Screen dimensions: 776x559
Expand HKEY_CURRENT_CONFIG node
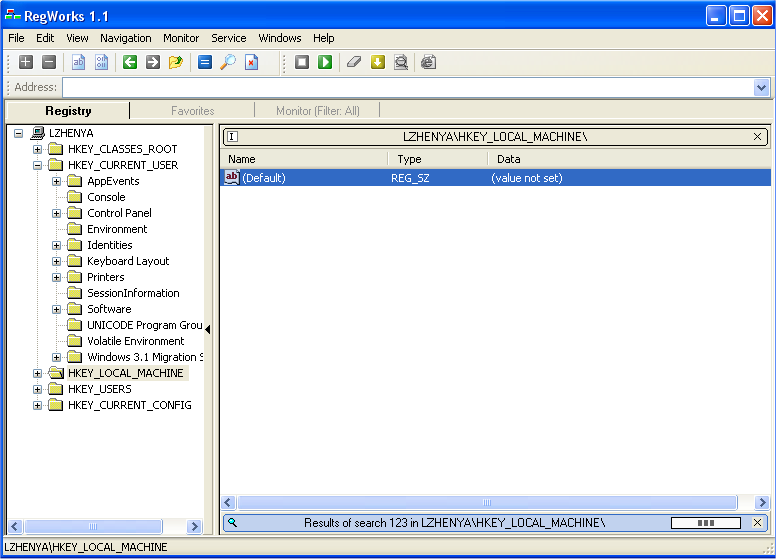[x=37, y=406]
